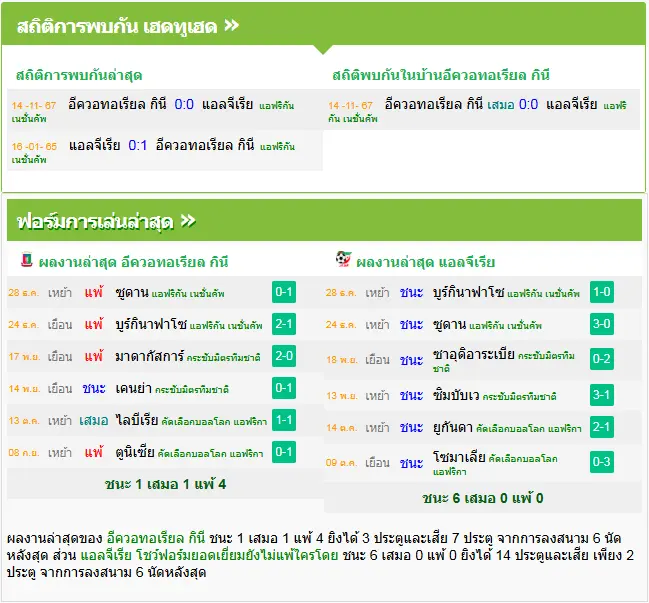Click the Algeria team badge icon
The height and width of the screenshot is (603, 649).
(x=344, y=259)
